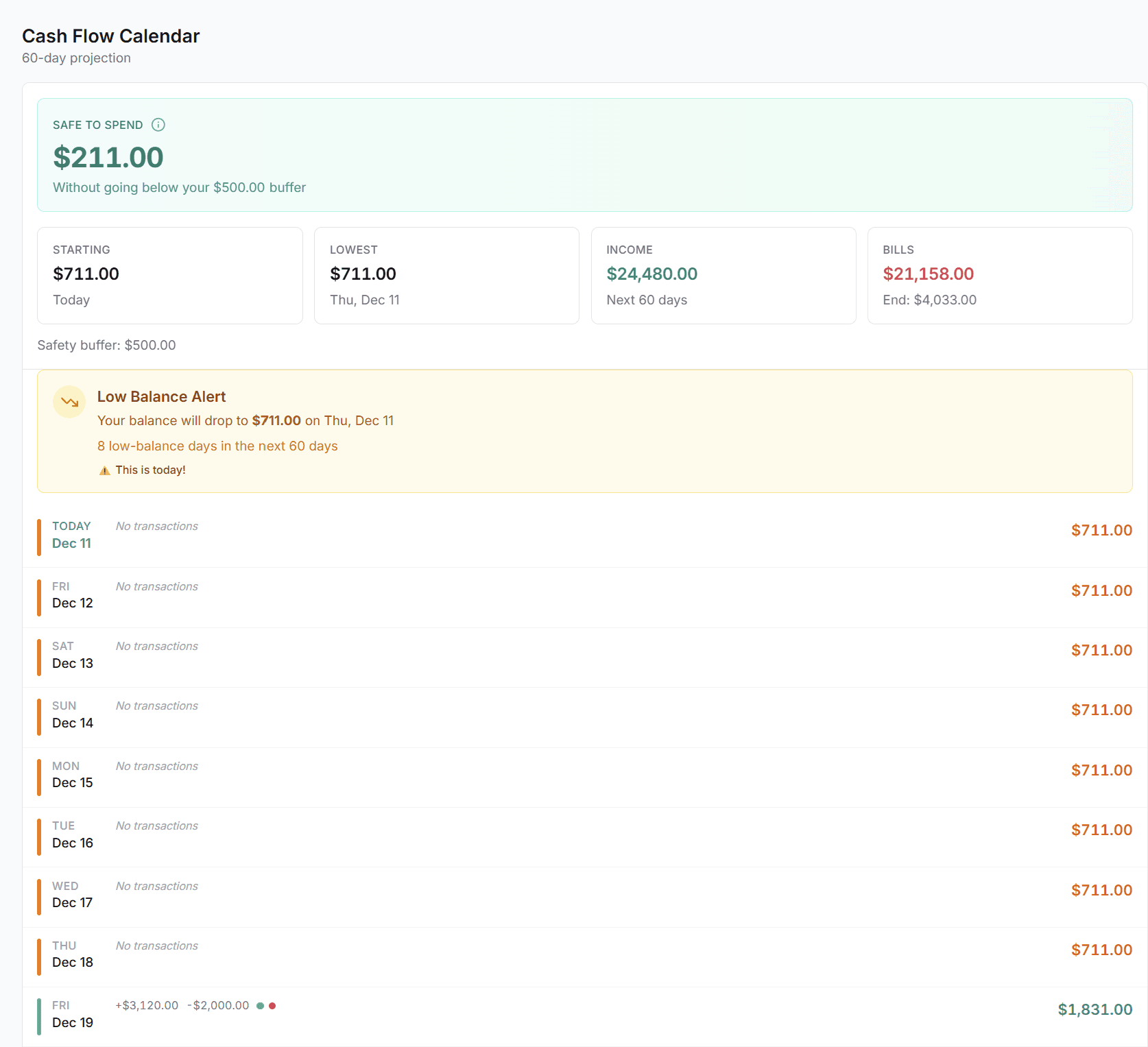Click the orange low-balance bar on Dec 14

point(39,716)
